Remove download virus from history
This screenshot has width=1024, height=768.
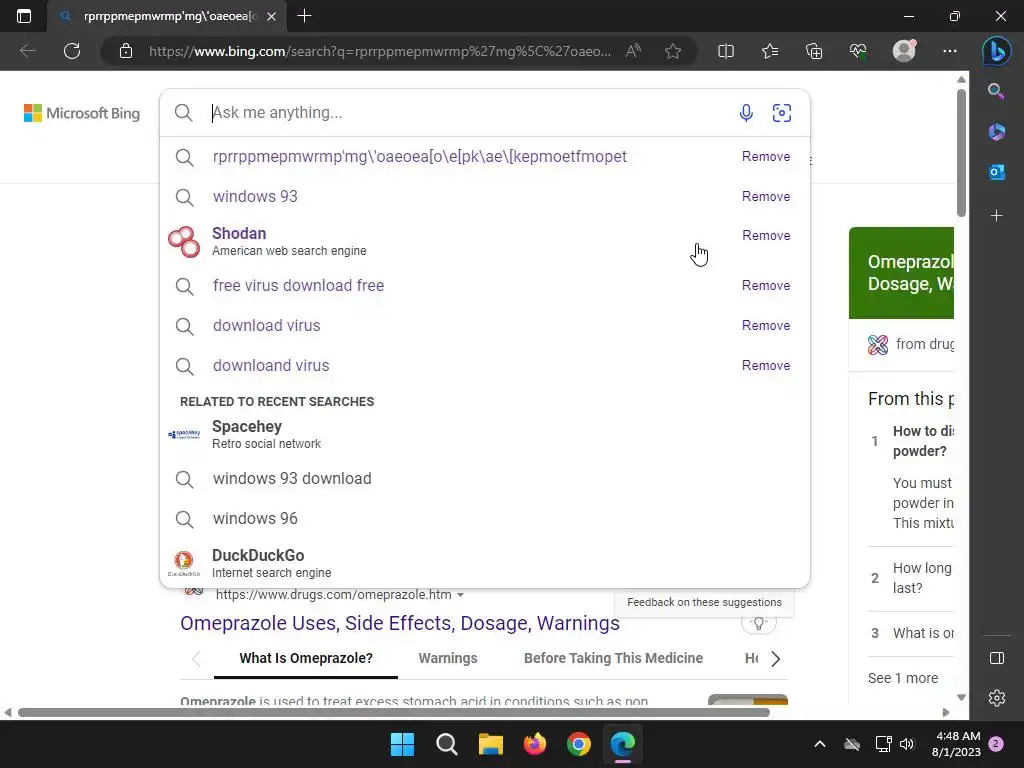765,325
